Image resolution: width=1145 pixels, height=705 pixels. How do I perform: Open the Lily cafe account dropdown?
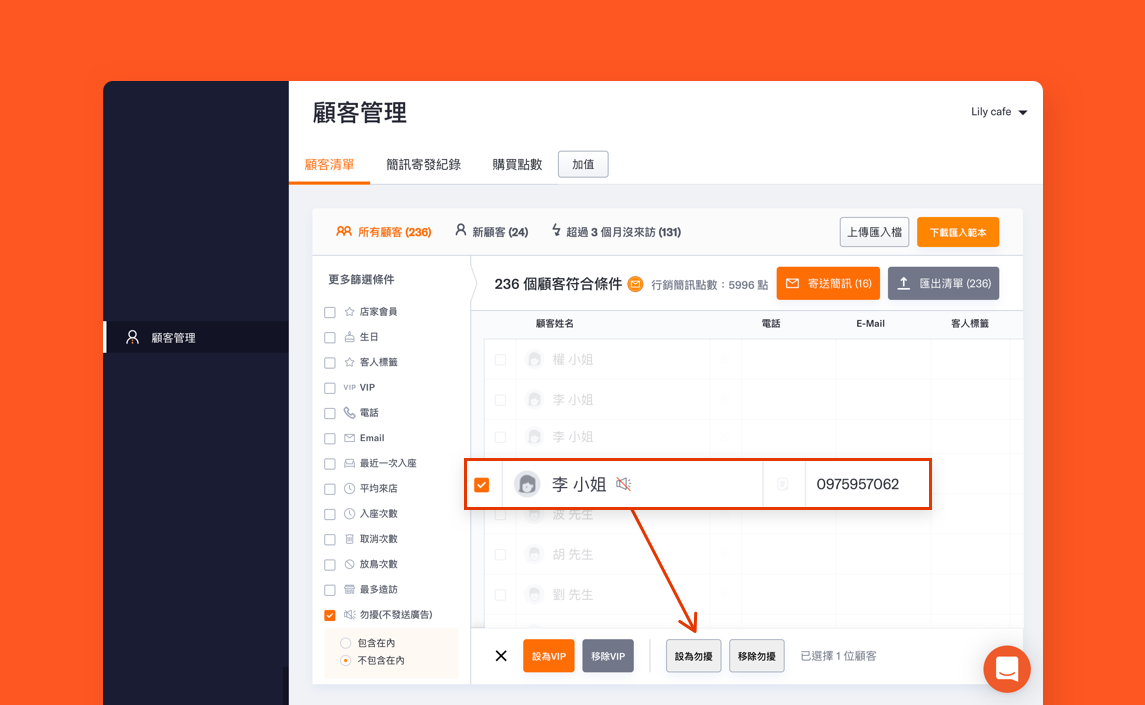pyautogui.click(x=999, y=112)
